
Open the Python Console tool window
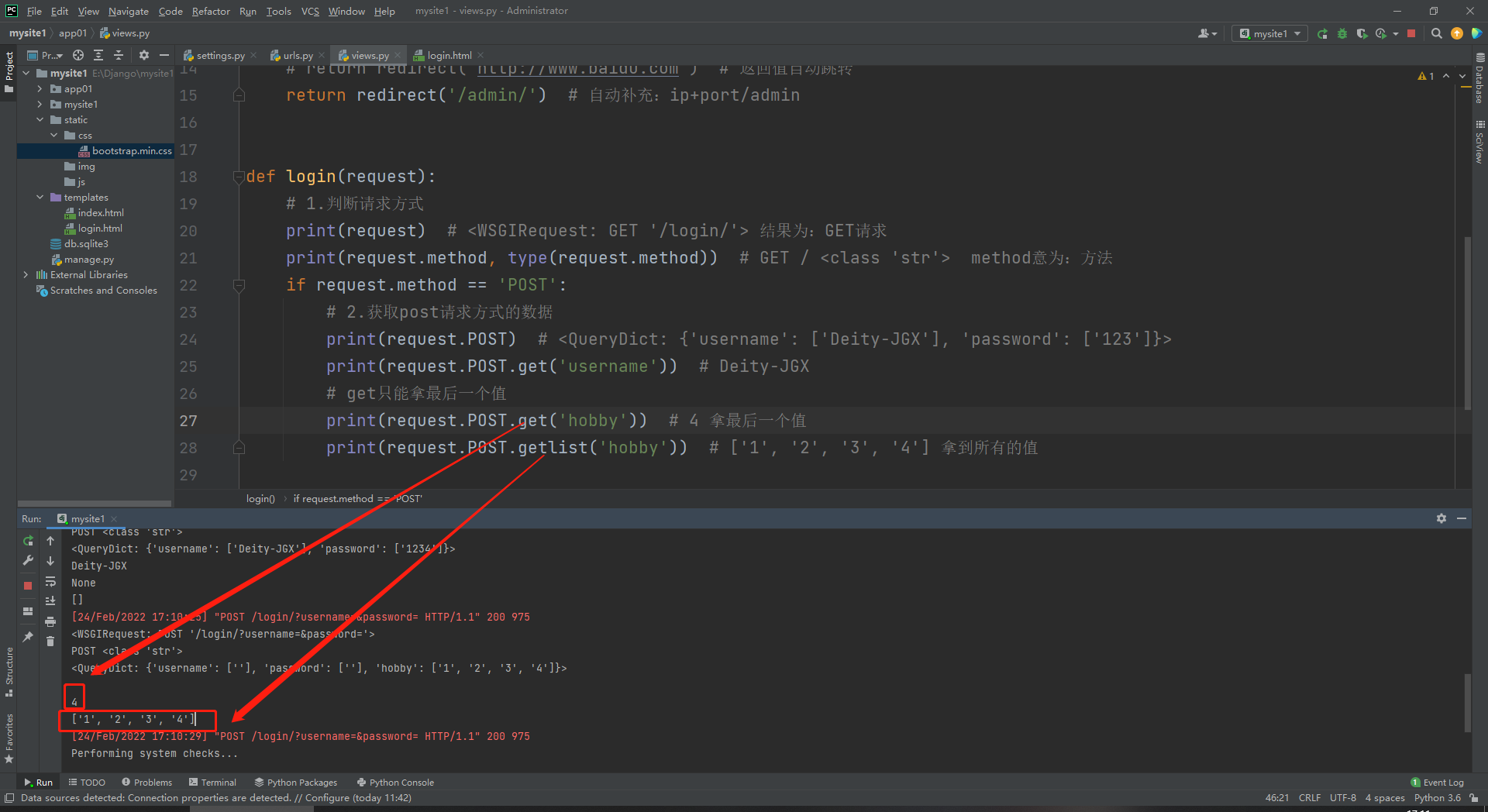[x=395, y=783]
